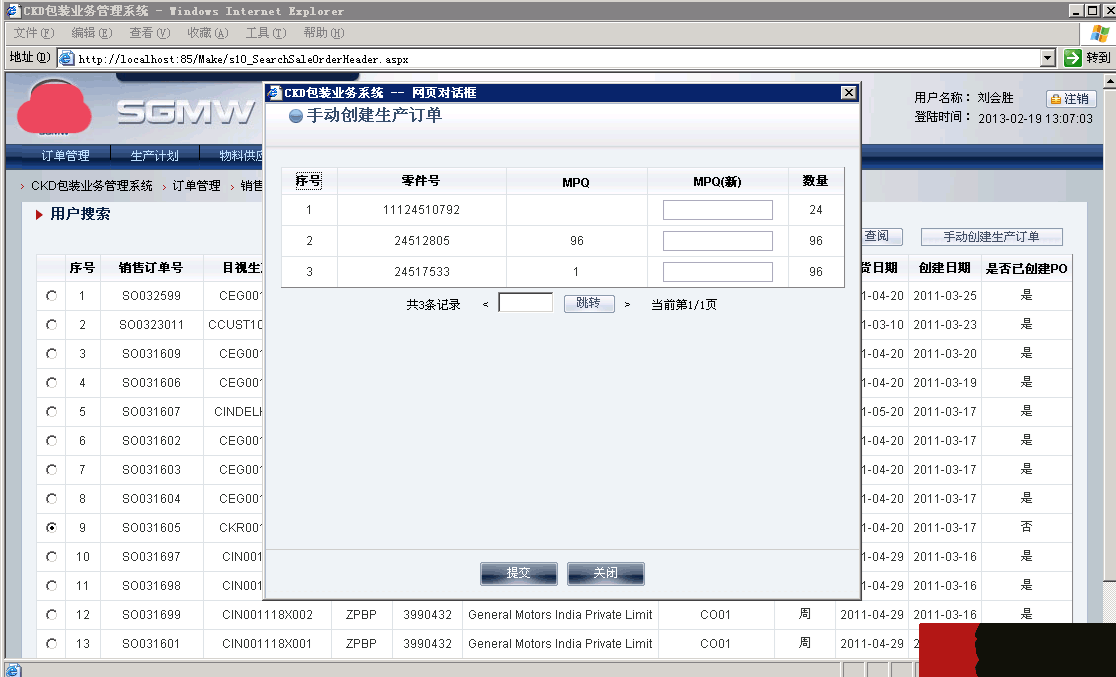Click the Windows flag logo
The image size is (1116, 677).
[x=1099, y=33]
